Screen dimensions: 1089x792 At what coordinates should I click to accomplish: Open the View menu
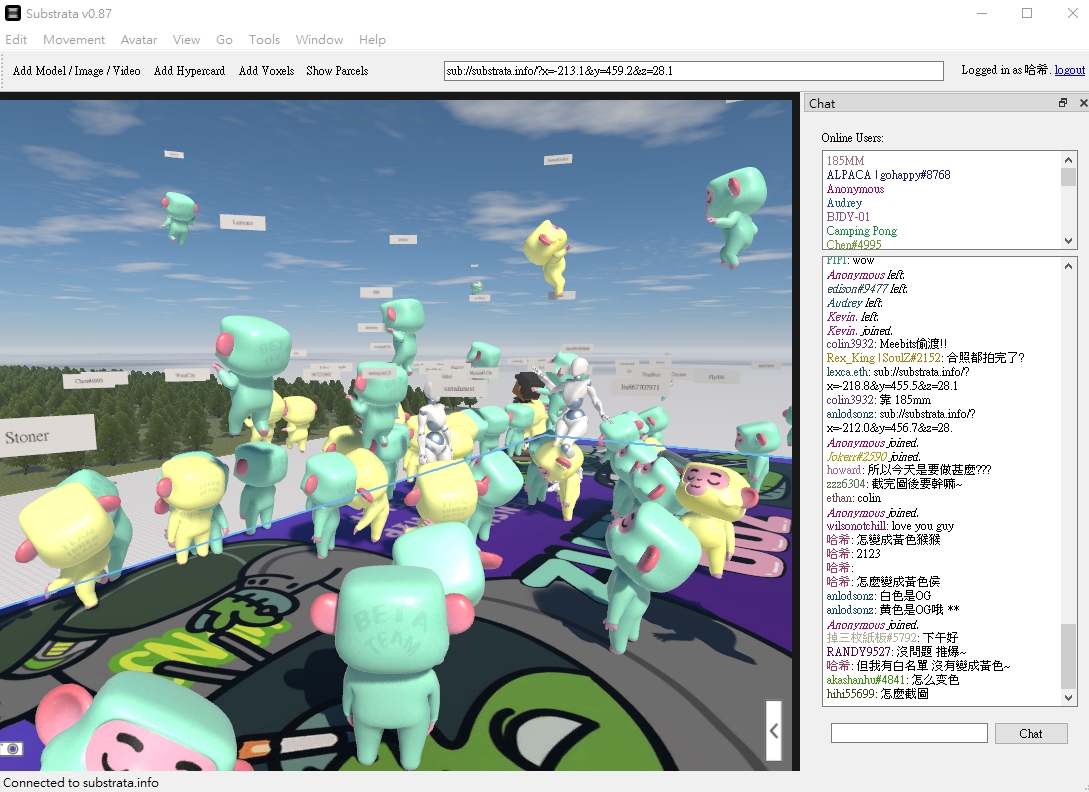[x=186, y=40]
